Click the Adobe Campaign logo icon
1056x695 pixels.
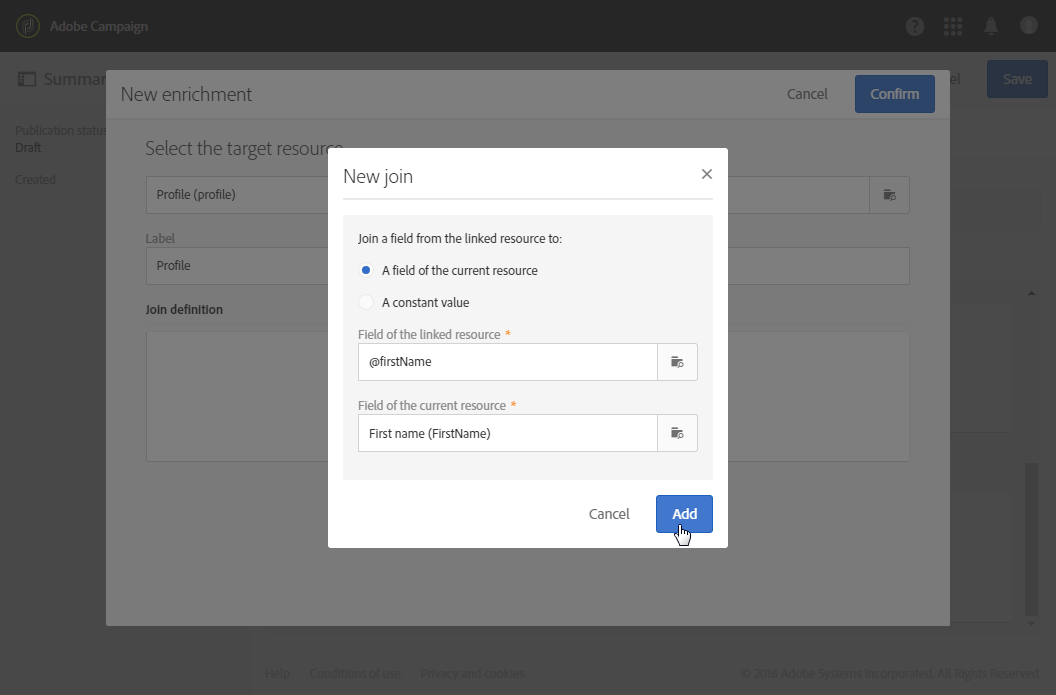coord(28,26)
